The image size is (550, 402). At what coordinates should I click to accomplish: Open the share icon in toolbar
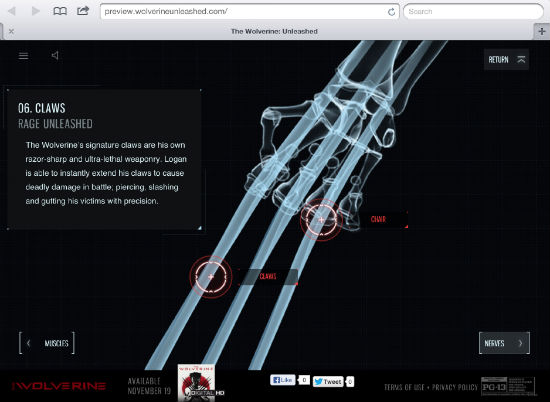tap(83, 11)
